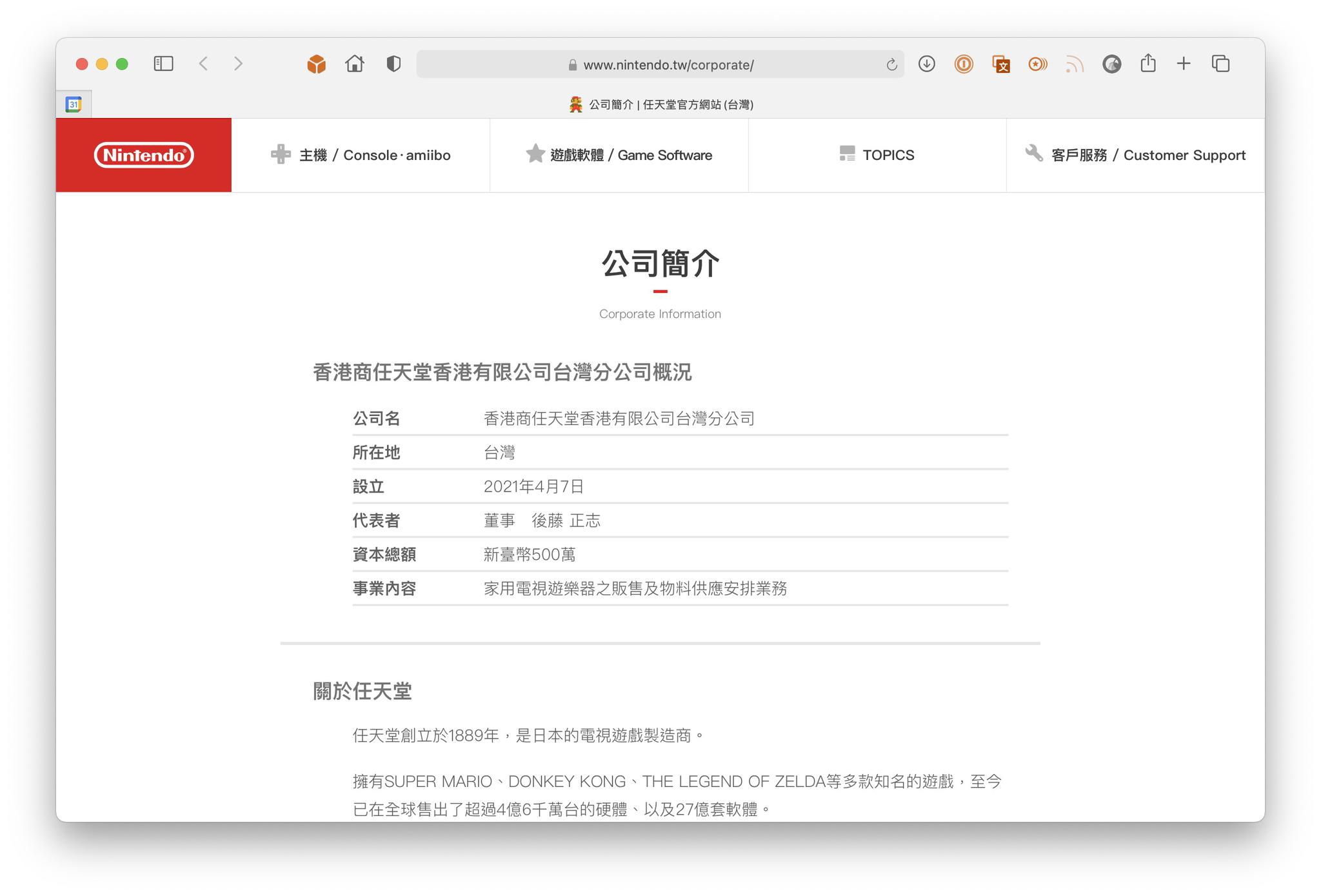Select the 公司簡介 tab title

click(x=661, y=105)
